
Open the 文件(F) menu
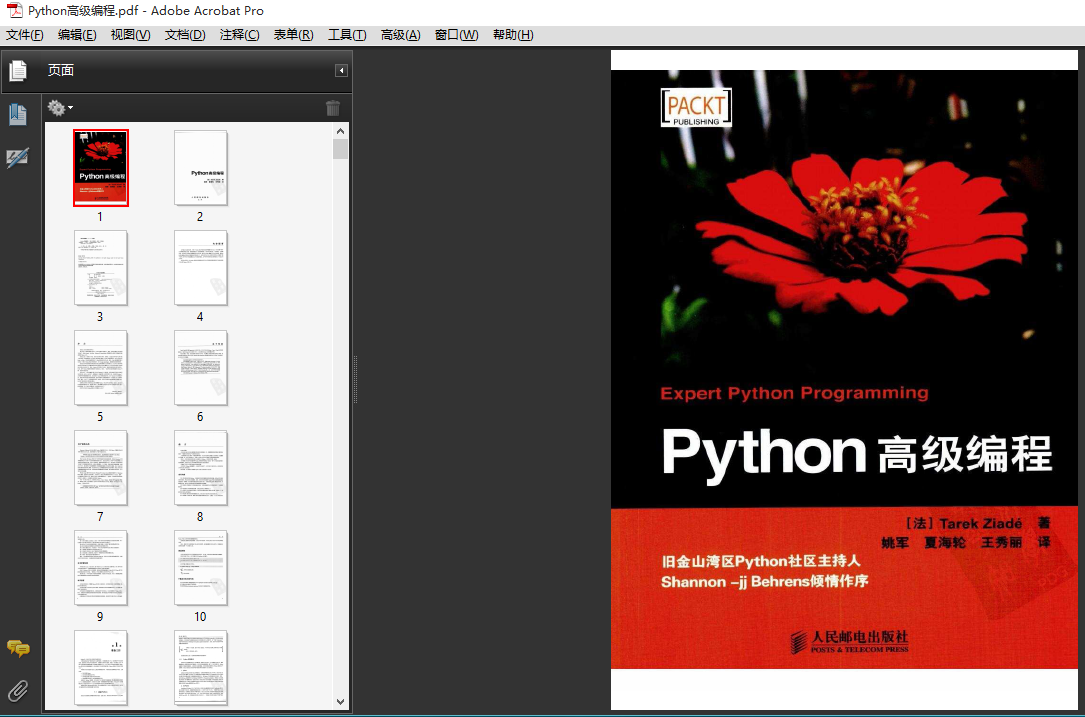[24, 35]
